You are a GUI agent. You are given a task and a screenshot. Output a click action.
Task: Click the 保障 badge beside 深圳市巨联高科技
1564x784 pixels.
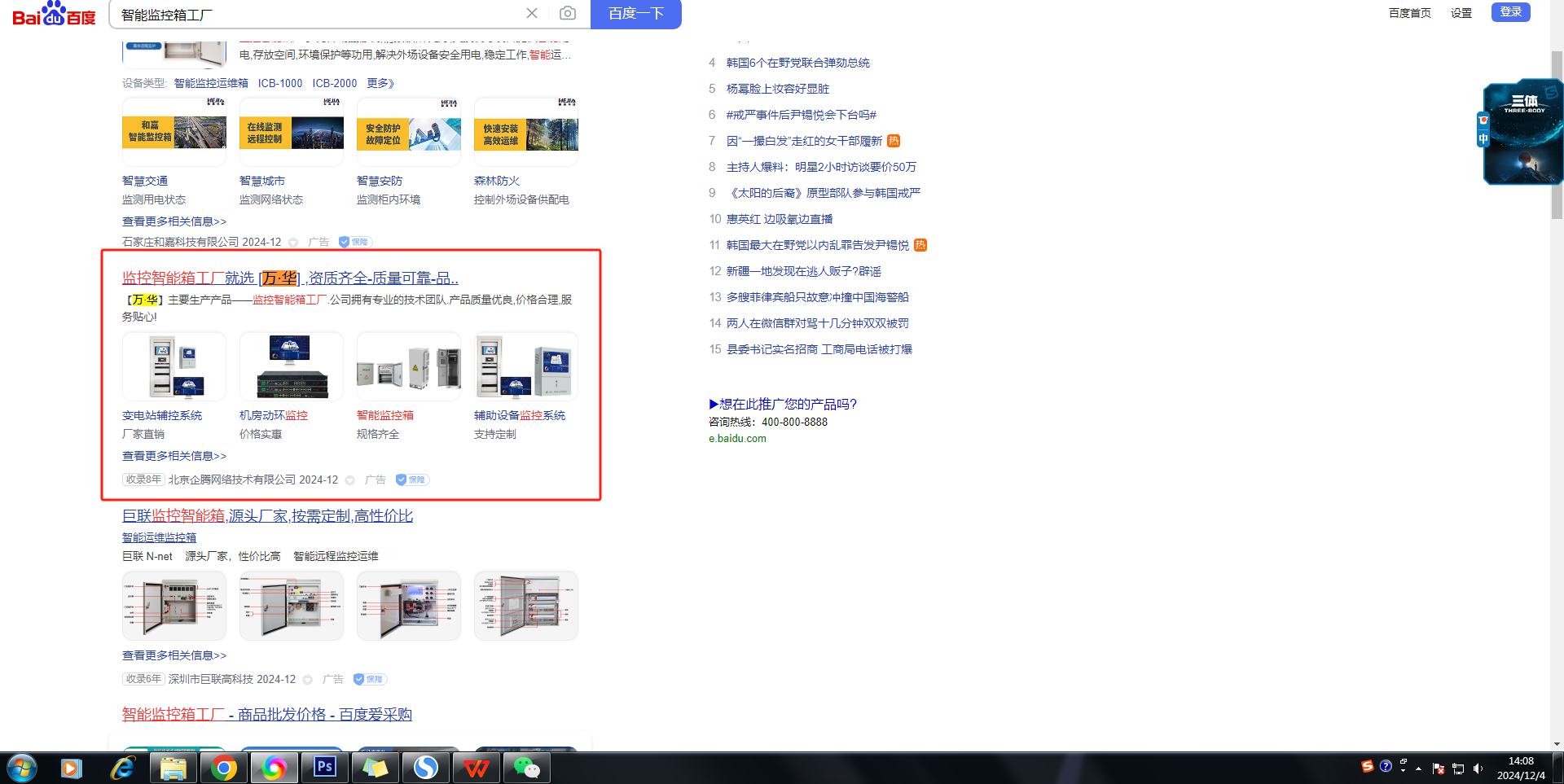370,679
